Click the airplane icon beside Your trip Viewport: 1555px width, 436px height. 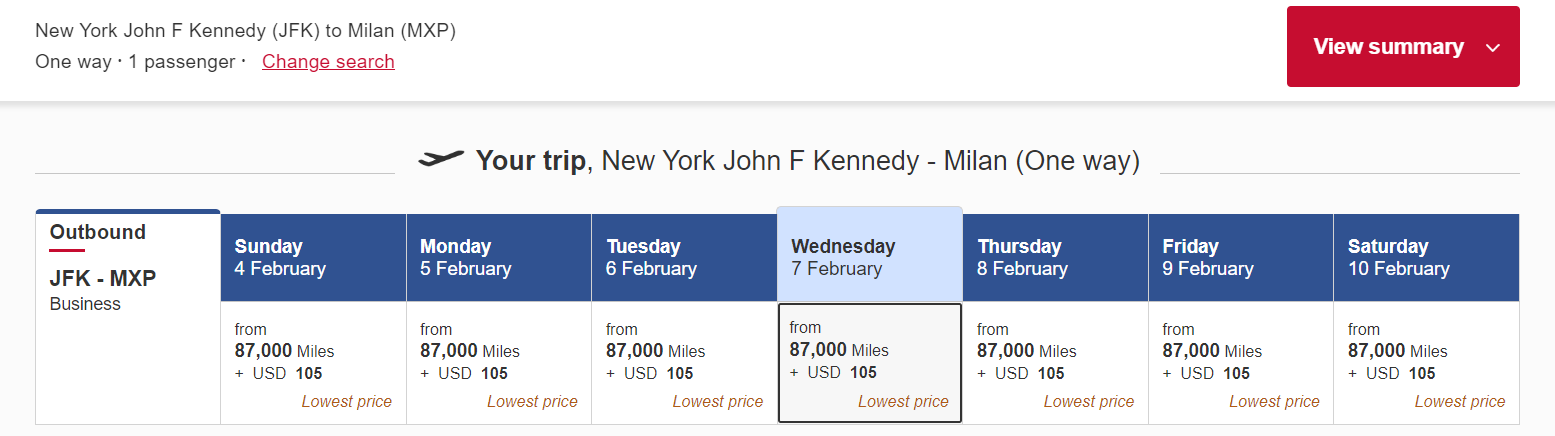(441, 160)
